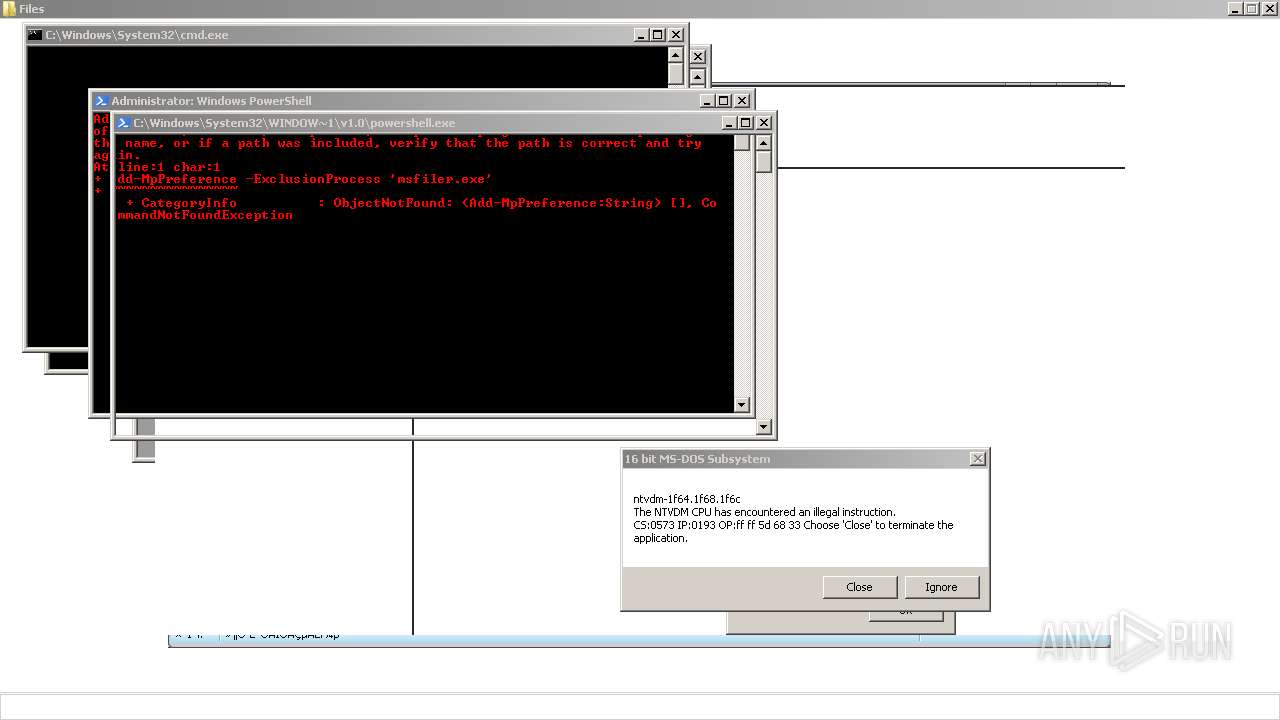Screen dimensions: 1280x720
Task: Dismiss 16 bit MS-DOS Subsystem dialog via X
Action: click(x=978, y=459)
